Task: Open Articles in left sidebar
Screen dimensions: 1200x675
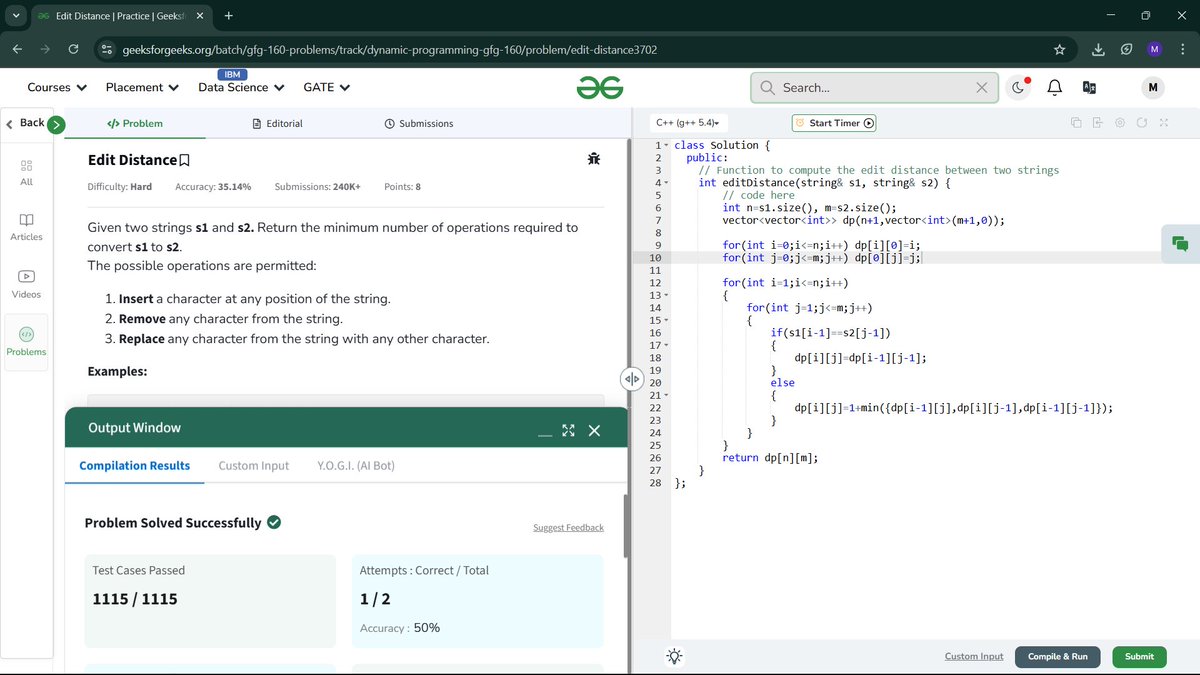Action: [x=26, y=227]
